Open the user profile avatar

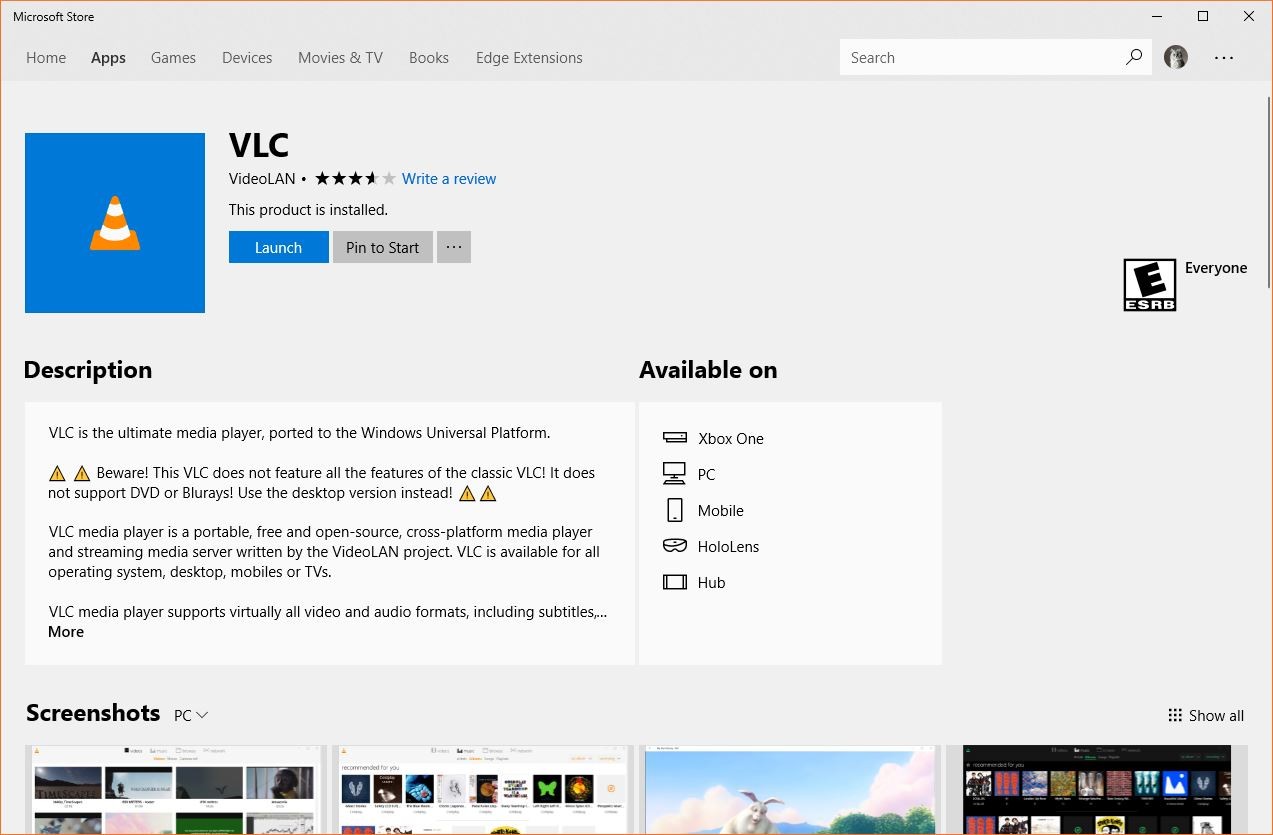click(1176, 57)
